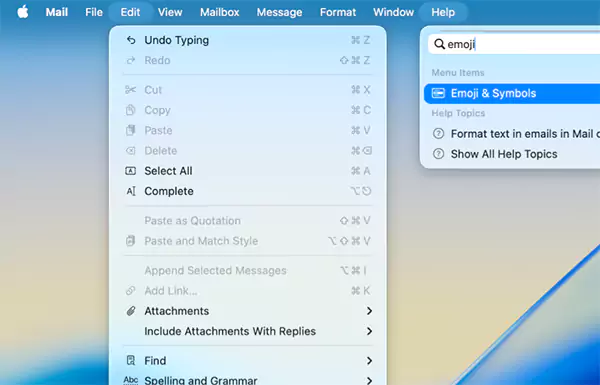This screenshot has height=385, width=600.
Task: Click the ⌘A shortcut beside Select All
Action: tap(360, 171)
